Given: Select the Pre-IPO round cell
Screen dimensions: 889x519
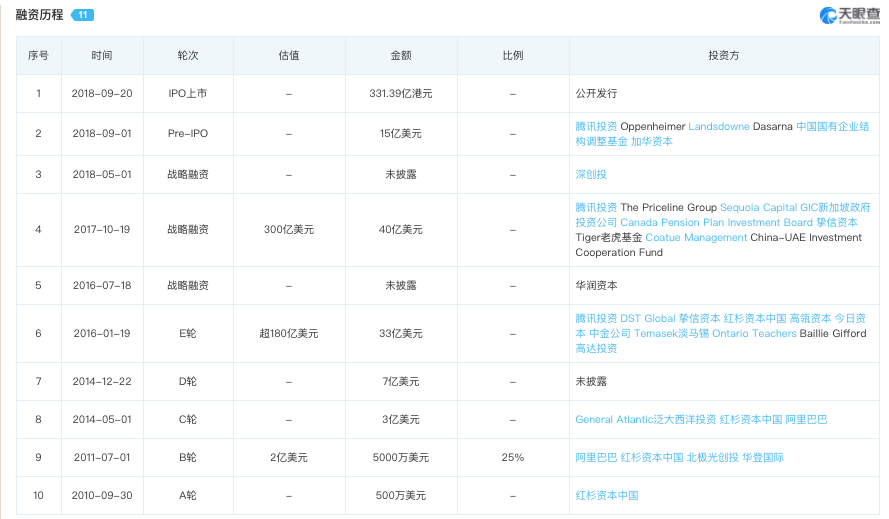Looking at the screenshot, I should (188, 133).
